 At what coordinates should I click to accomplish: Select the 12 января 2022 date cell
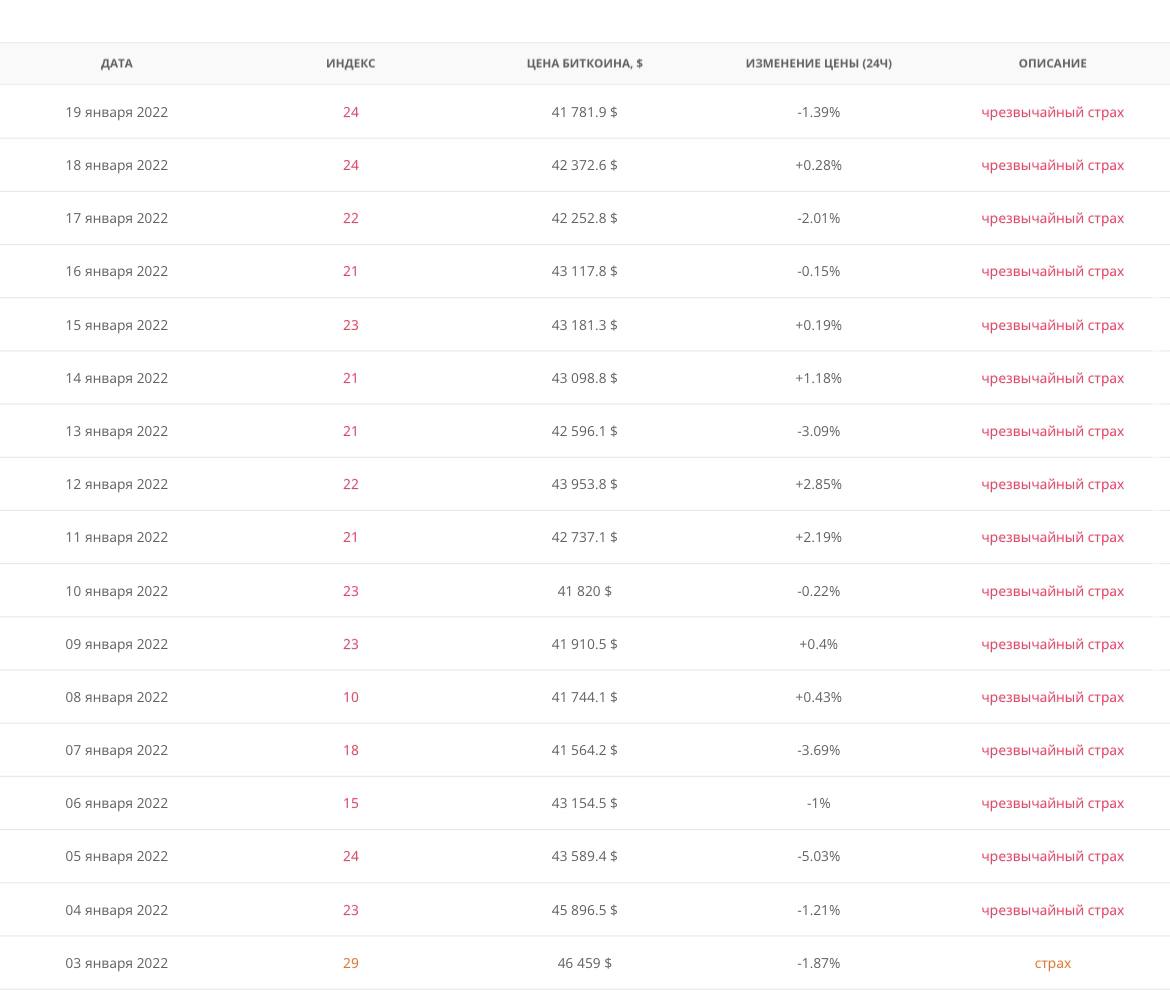click(x=117, y=484)
